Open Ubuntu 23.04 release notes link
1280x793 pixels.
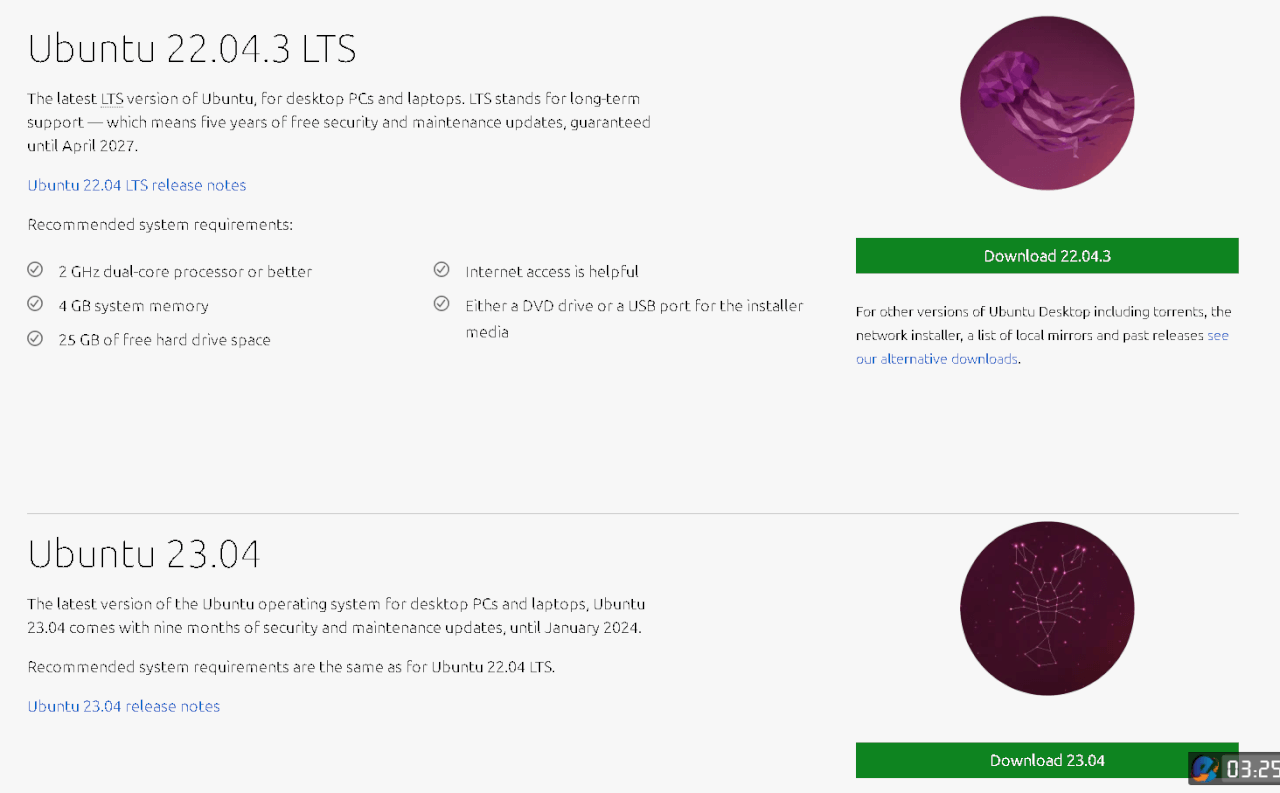pos(124,706)
